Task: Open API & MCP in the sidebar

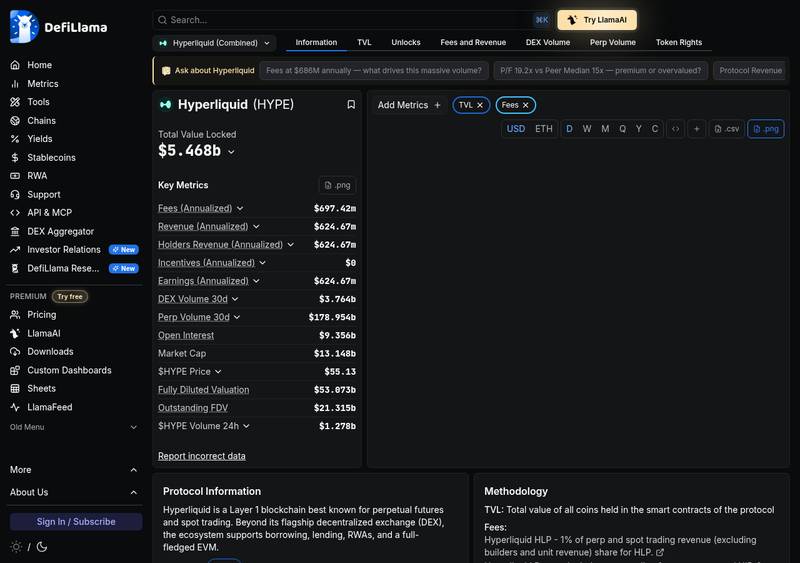Action: point(49,213)
